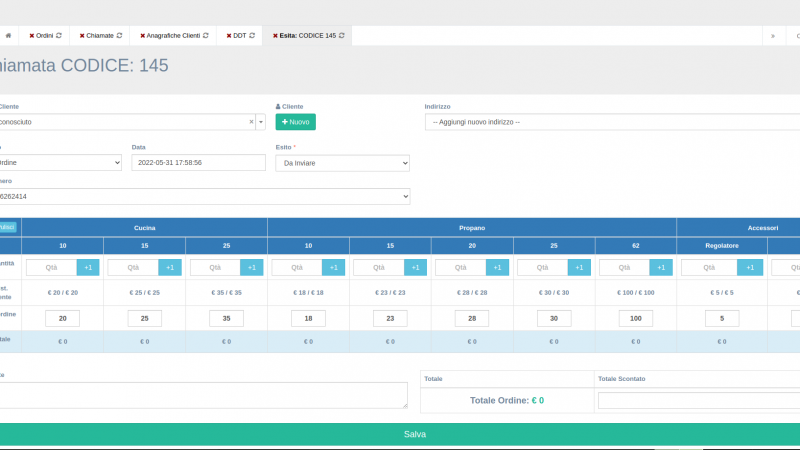This screenshot has height=450, width=800.
Task: Close the Chiamate tab
Action: point(83,35)
